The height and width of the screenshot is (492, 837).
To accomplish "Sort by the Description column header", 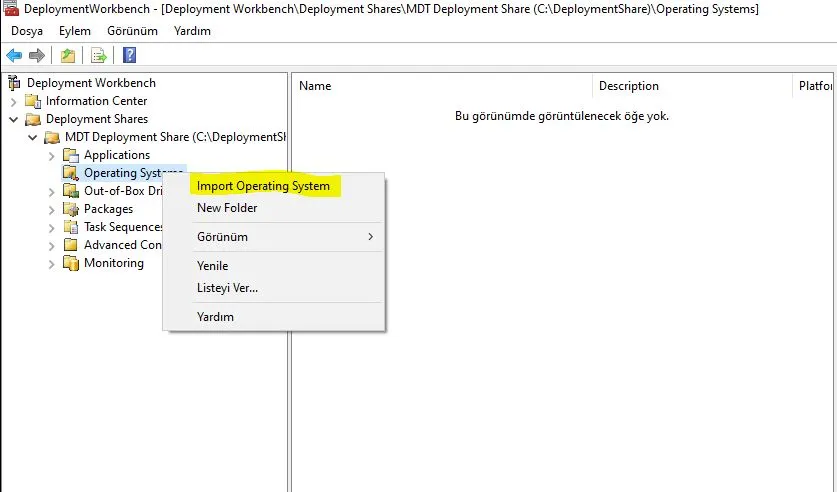I will (629, 86).
